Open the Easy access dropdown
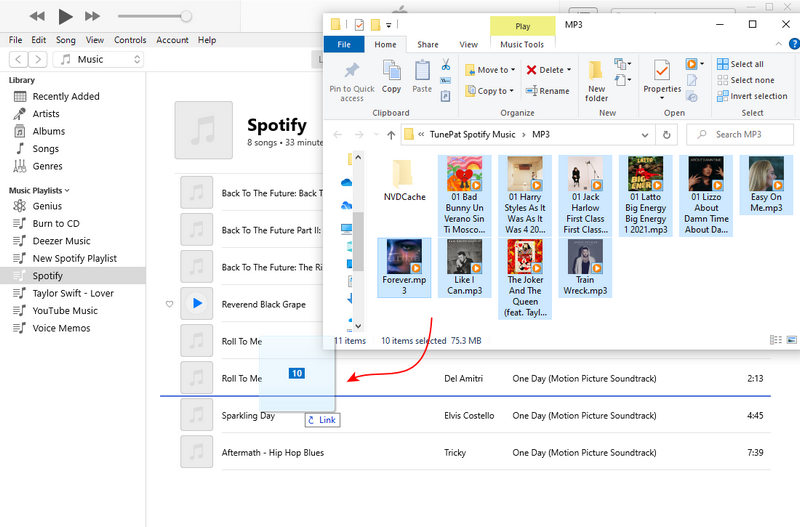The width and height of the screenshot is (800, 527). point(623,80)
